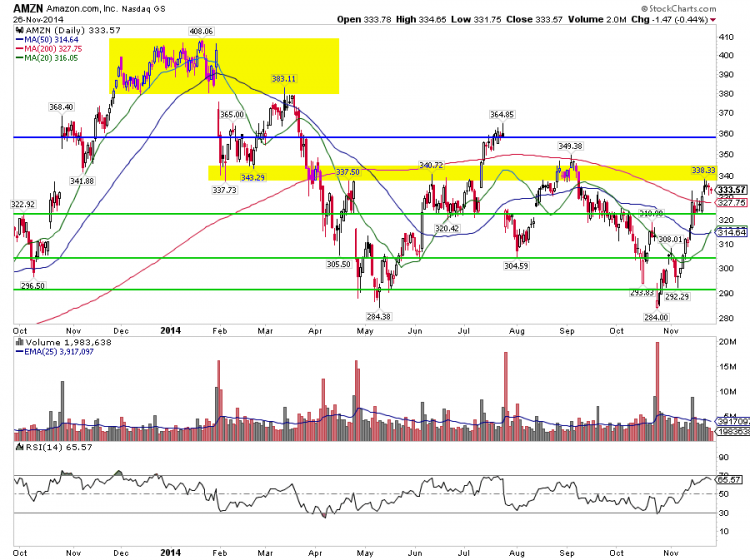750x560 pixels.
Task: Click the High 334.65 value
Action: (x=421, y=20)
